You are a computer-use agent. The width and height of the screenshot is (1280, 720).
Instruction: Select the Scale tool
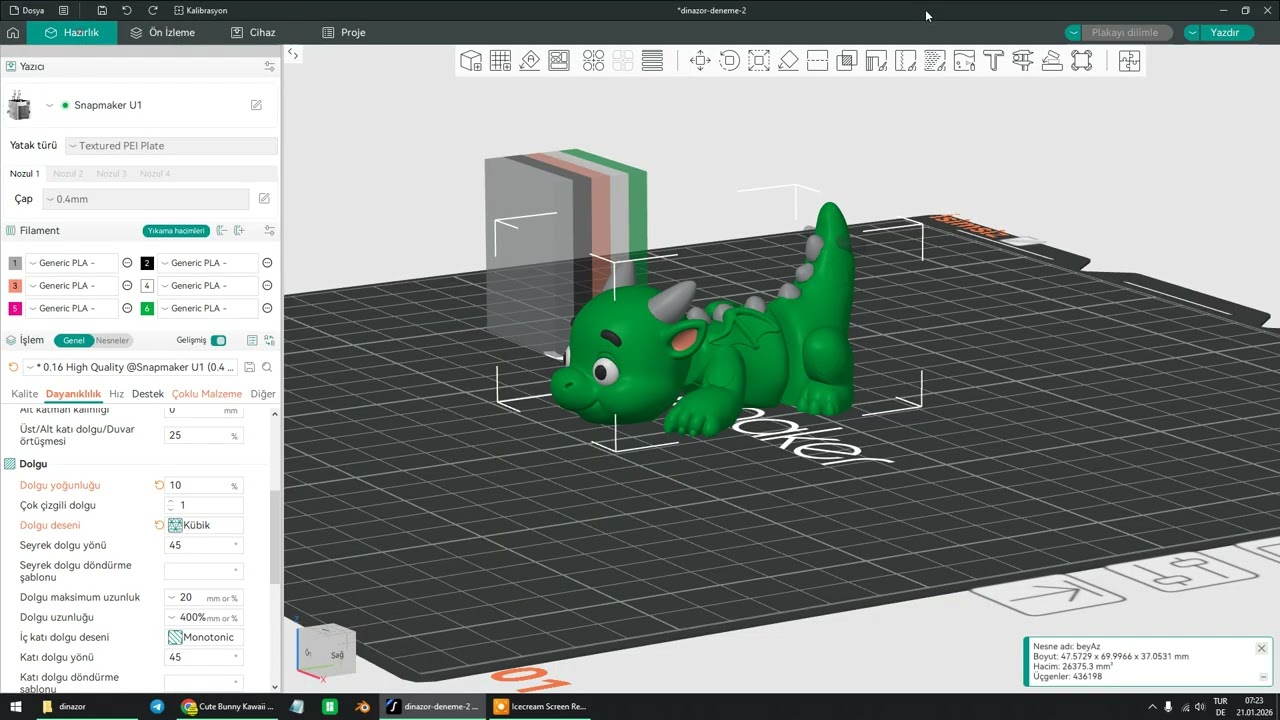(x=759, y=61)
